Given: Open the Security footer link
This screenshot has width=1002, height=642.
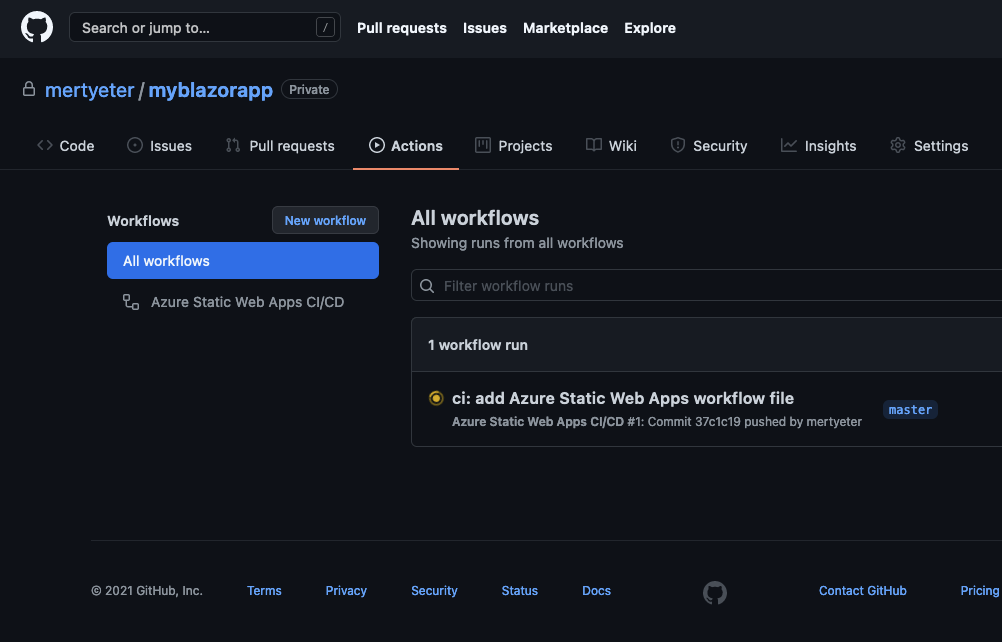Looking at the screenshot, I should point(434,590).
